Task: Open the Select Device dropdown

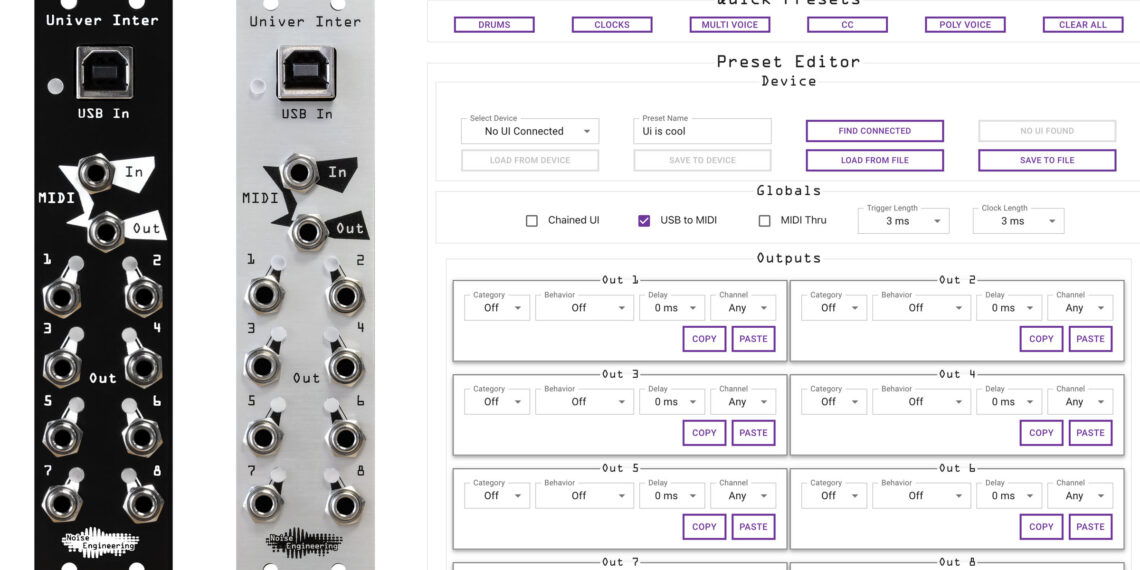Action: (x=529, y=131)
